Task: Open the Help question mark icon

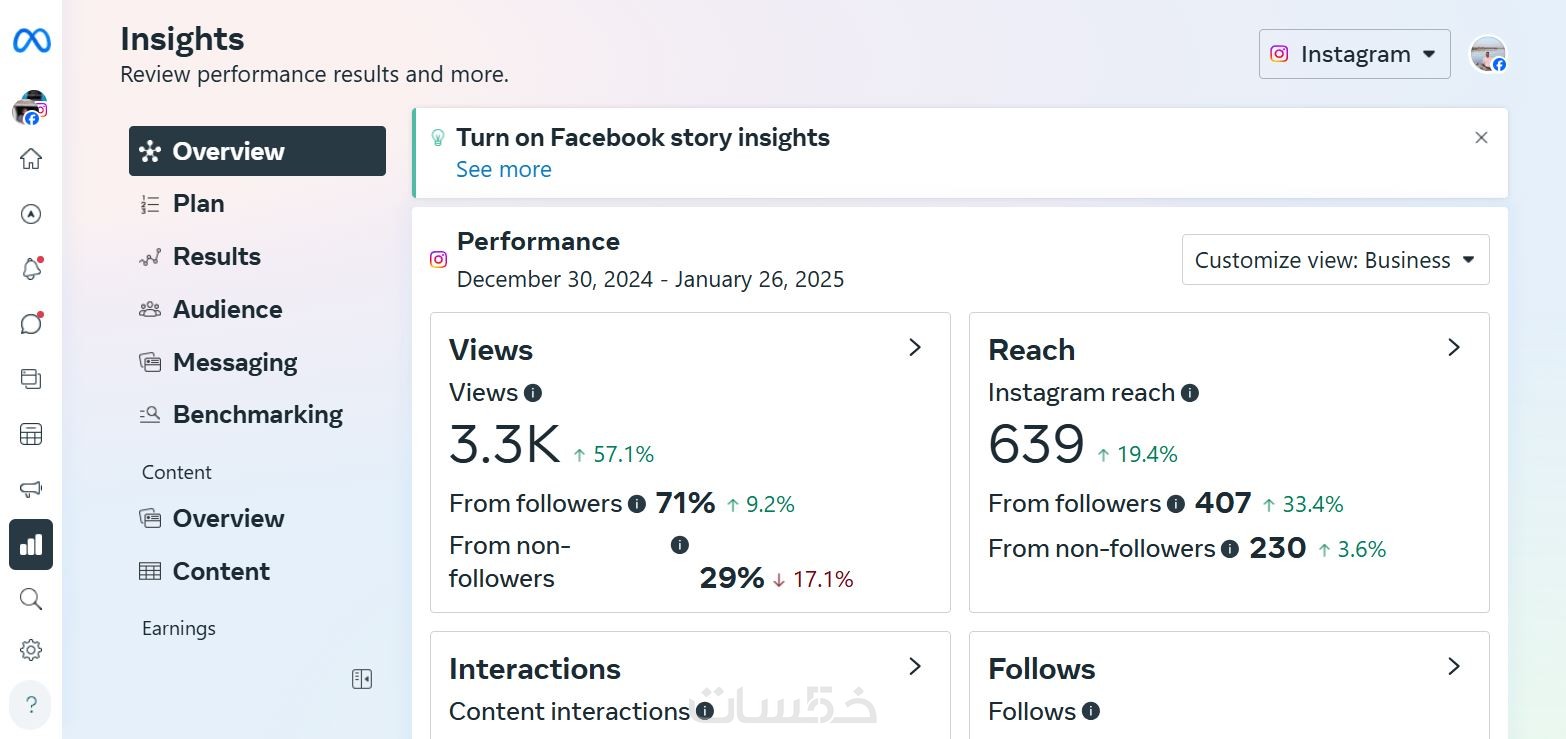Action: click(x=31, y=704)
